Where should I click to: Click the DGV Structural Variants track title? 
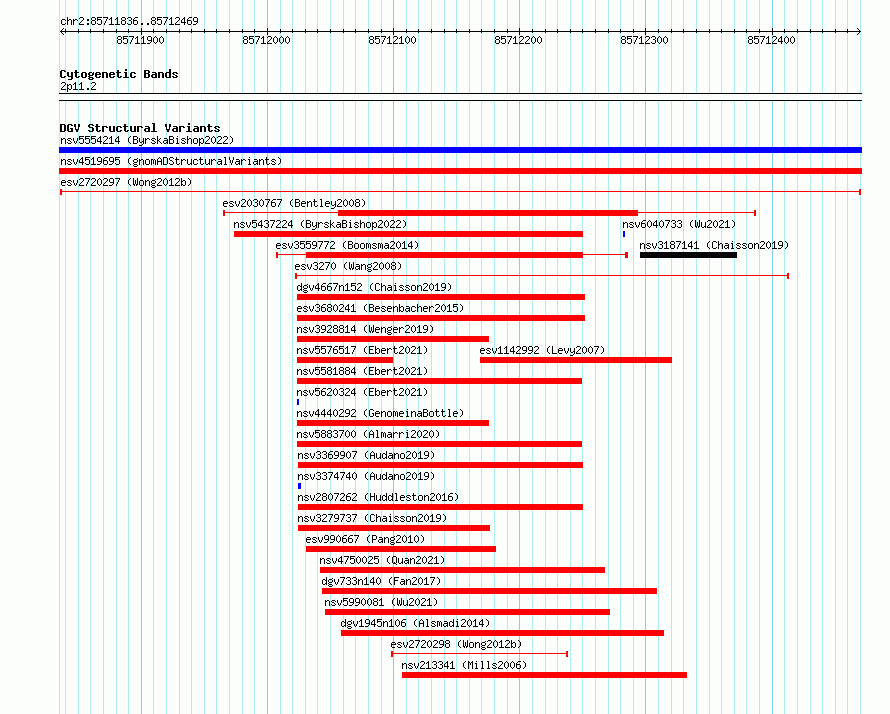(x=140, y=128)
